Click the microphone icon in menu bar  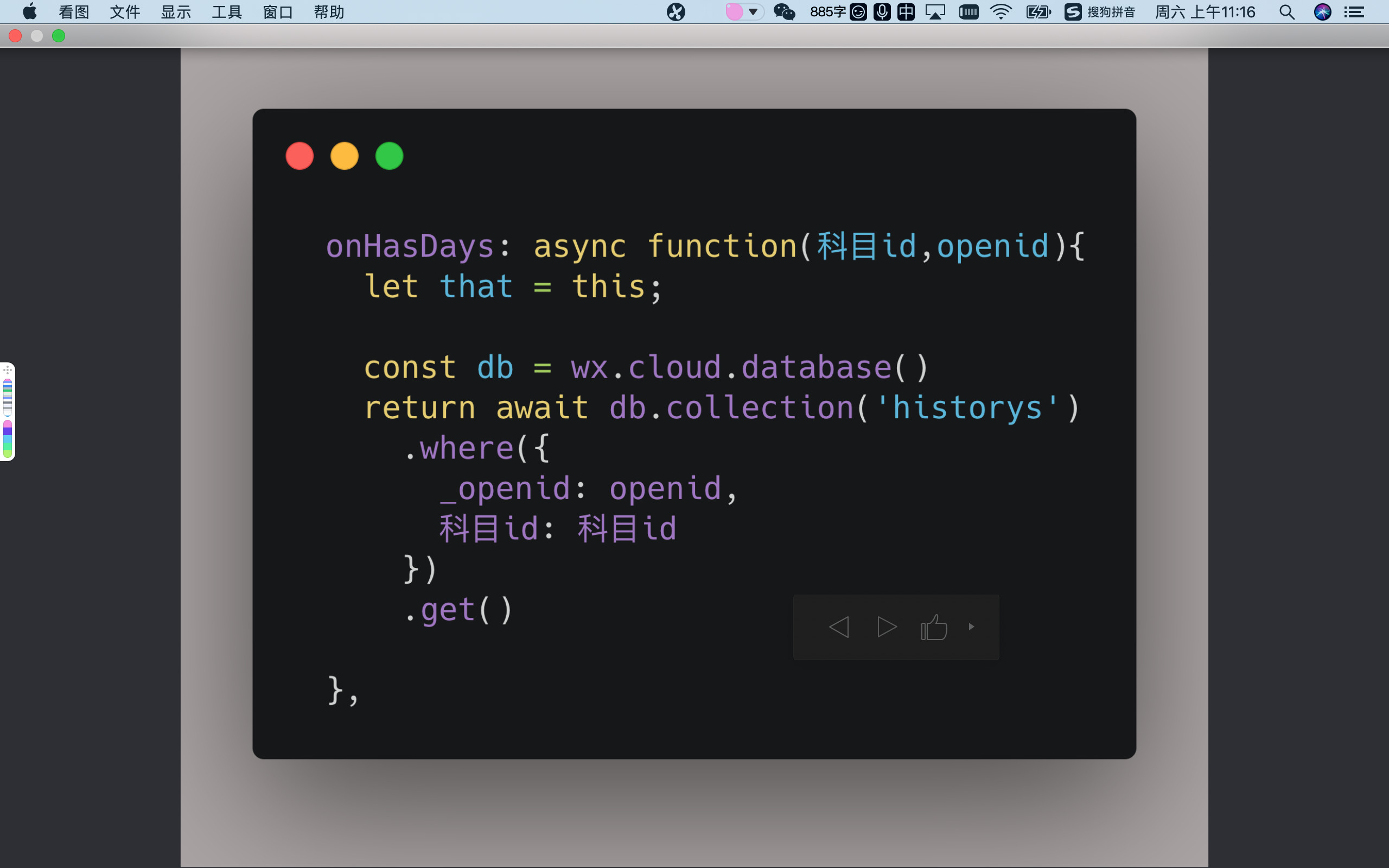[882, 12]
